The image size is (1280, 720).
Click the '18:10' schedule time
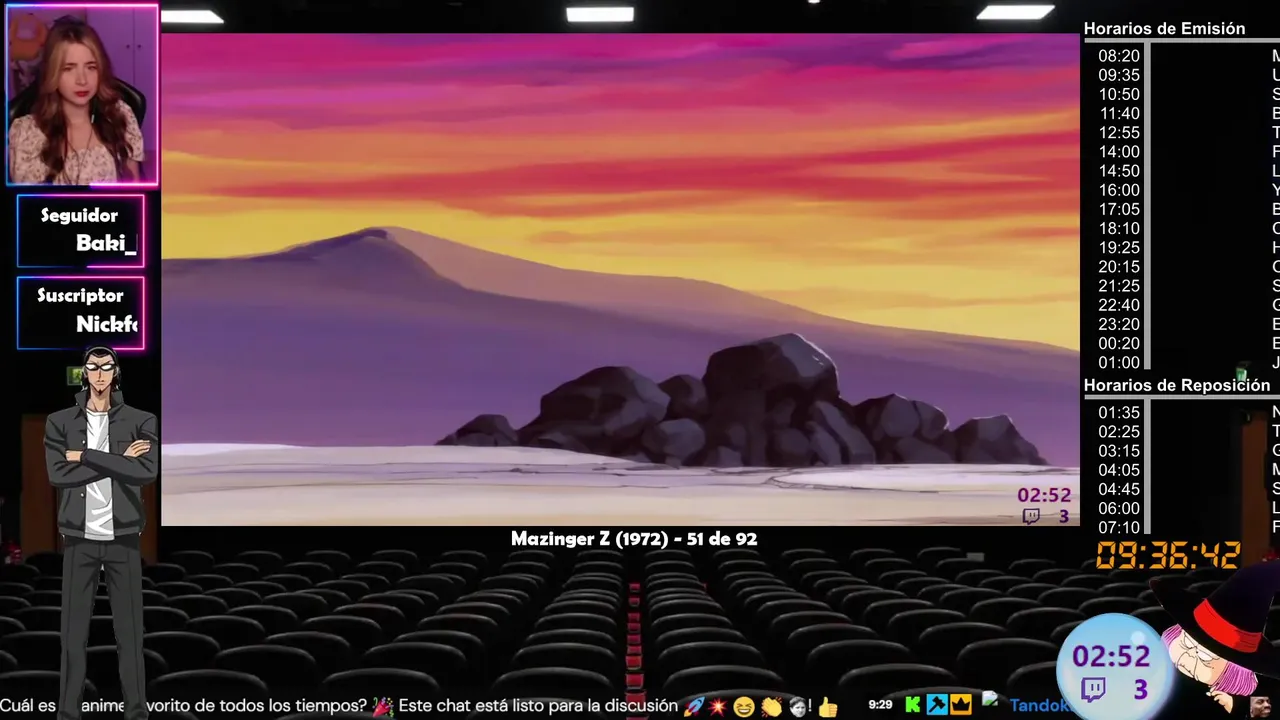(x=1119, y=228)
